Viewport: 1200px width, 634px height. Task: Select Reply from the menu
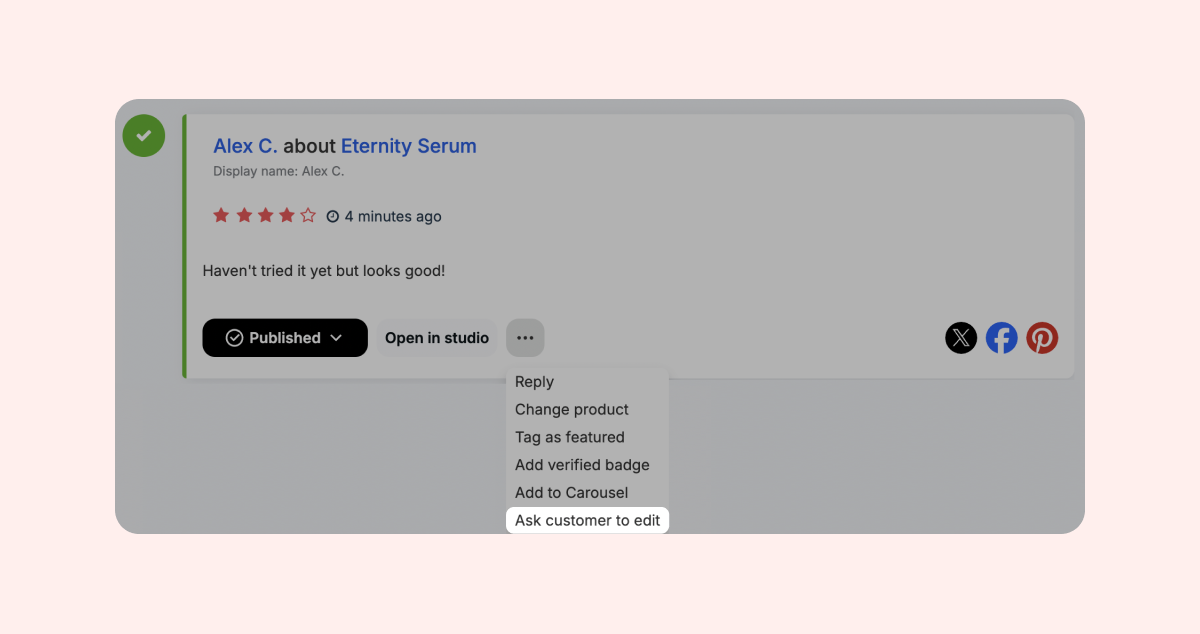coord(587,382)
